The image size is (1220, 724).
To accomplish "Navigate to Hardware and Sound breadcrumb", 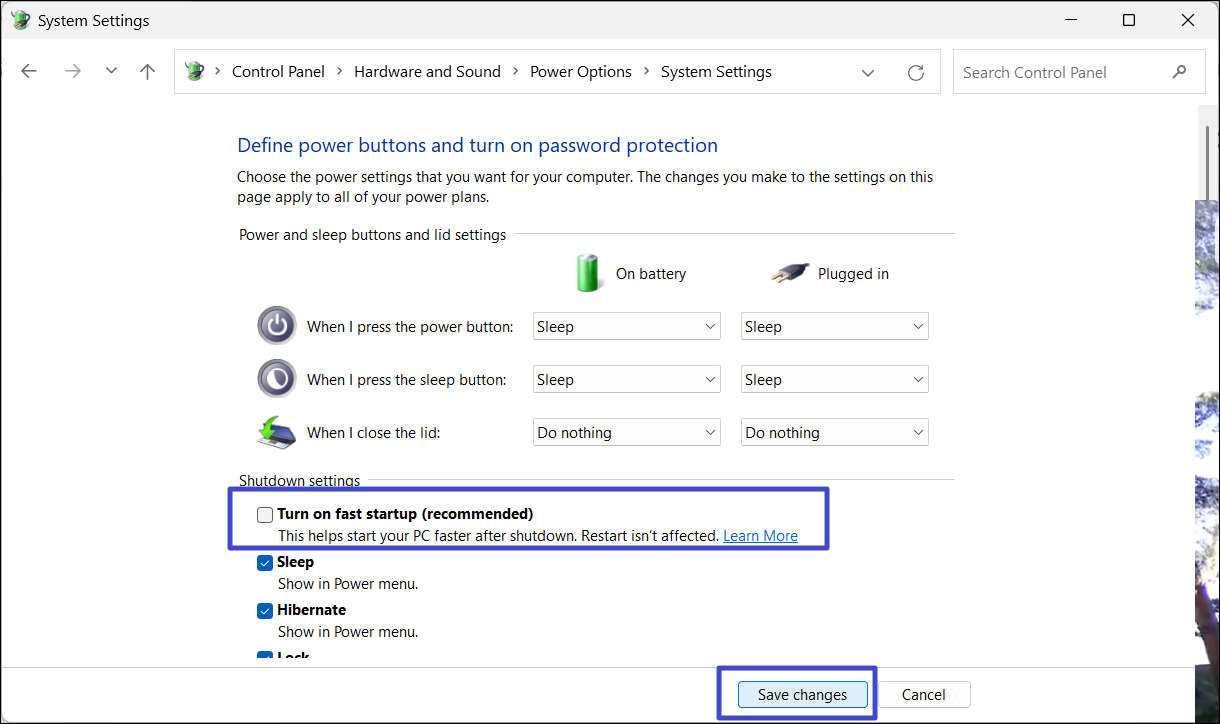I will pyautogui.click(x=427, y=72).
